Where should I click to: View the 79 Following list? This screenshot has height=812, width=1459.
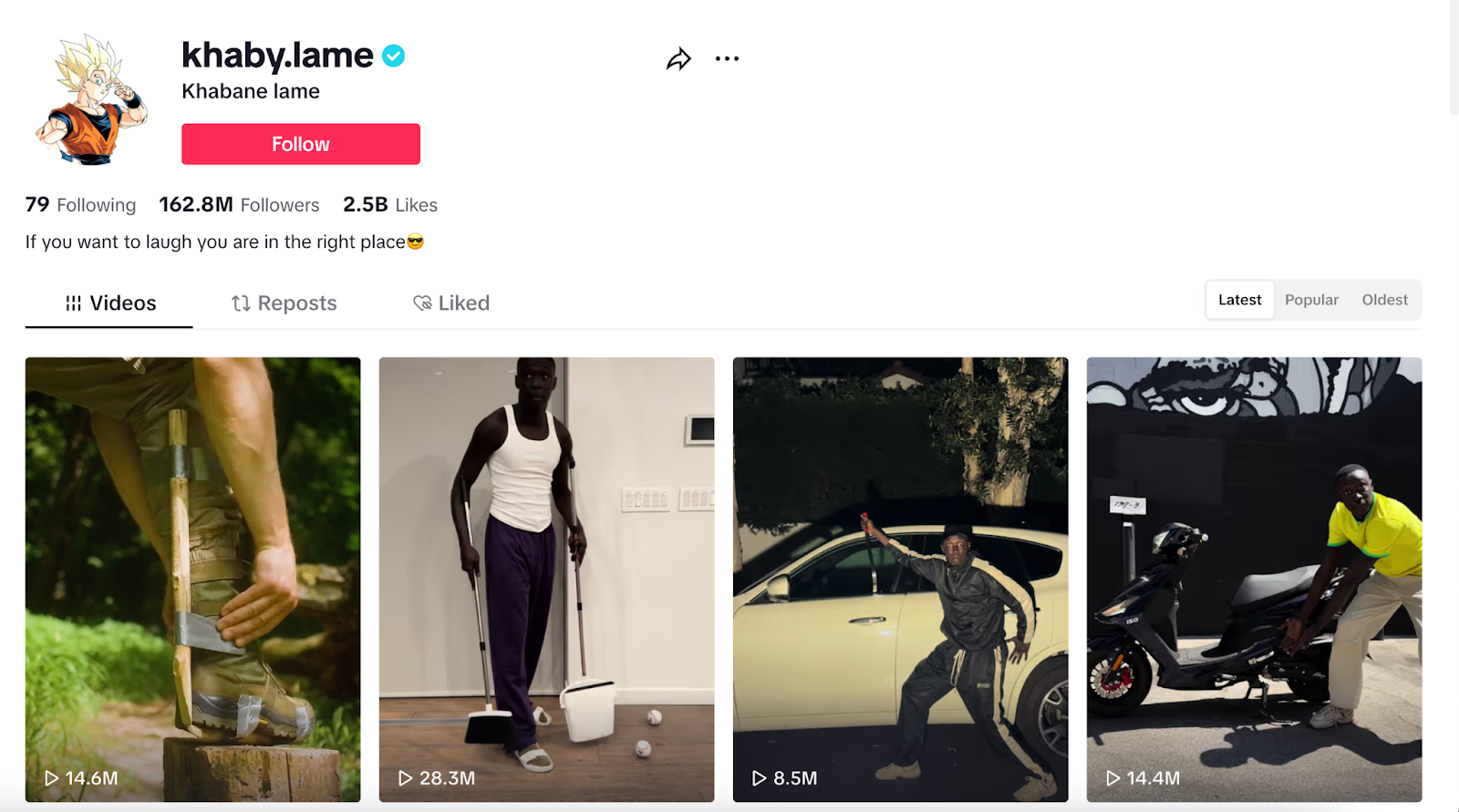(x=80, y=205)
